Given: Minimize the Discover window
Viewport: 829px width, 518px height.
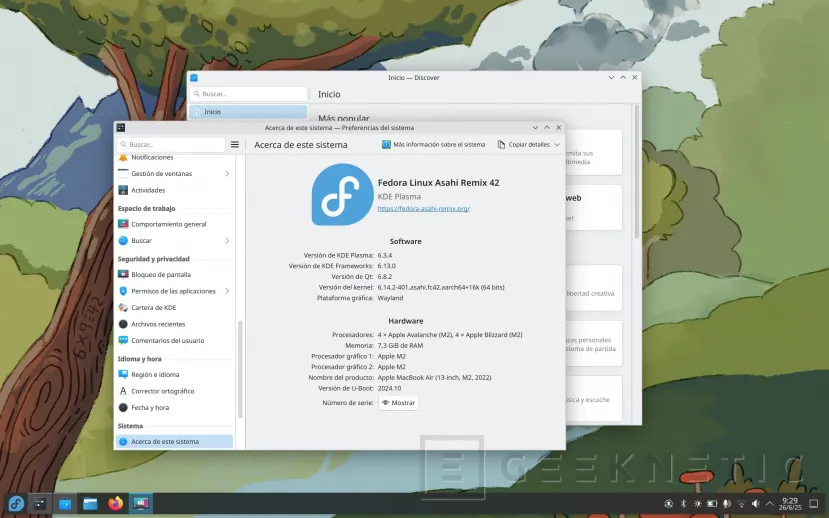Looking at the screenshot, I should (611, 78).
